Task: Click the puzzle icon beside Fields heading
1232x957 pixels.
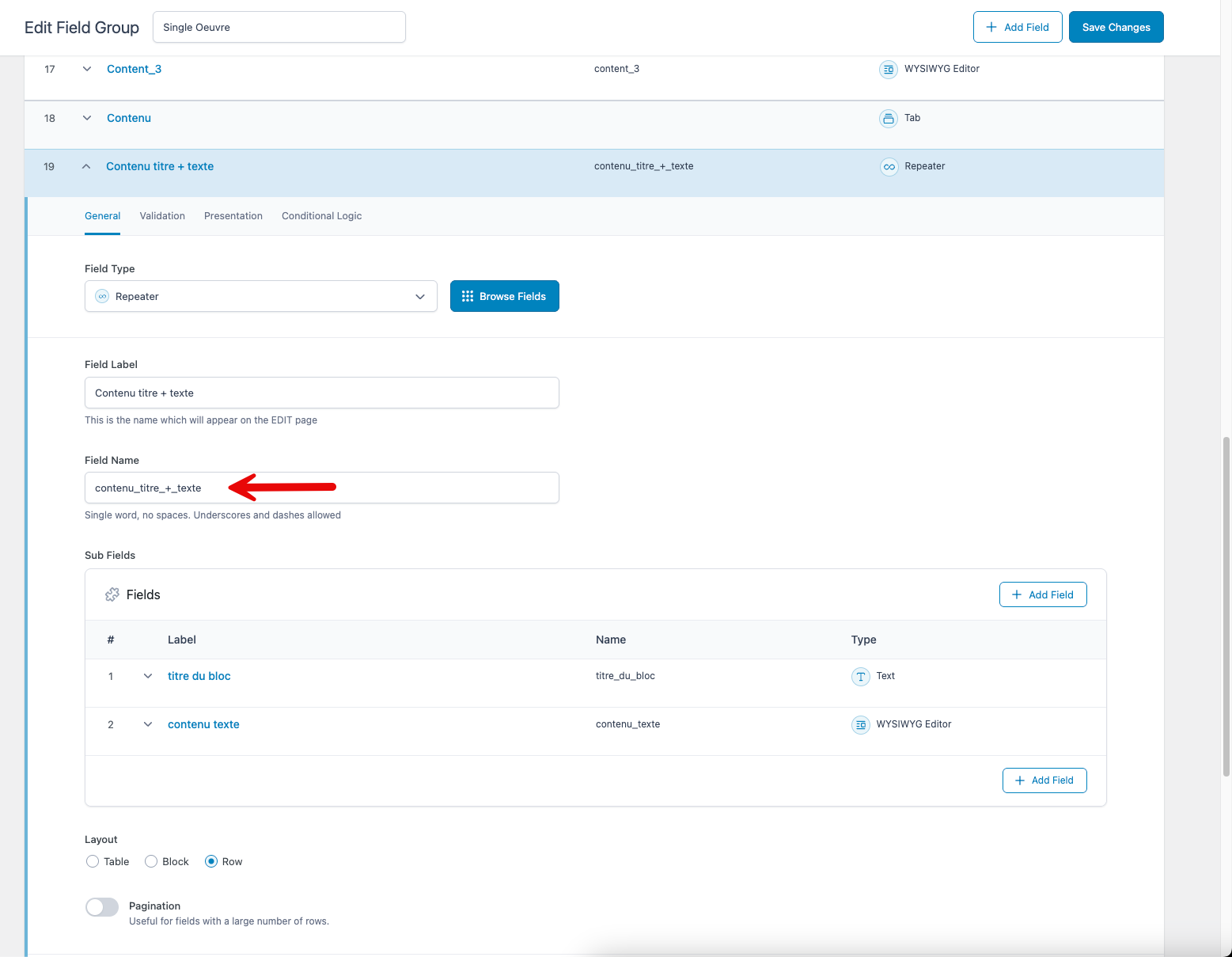Action: [x=112, y=594]
